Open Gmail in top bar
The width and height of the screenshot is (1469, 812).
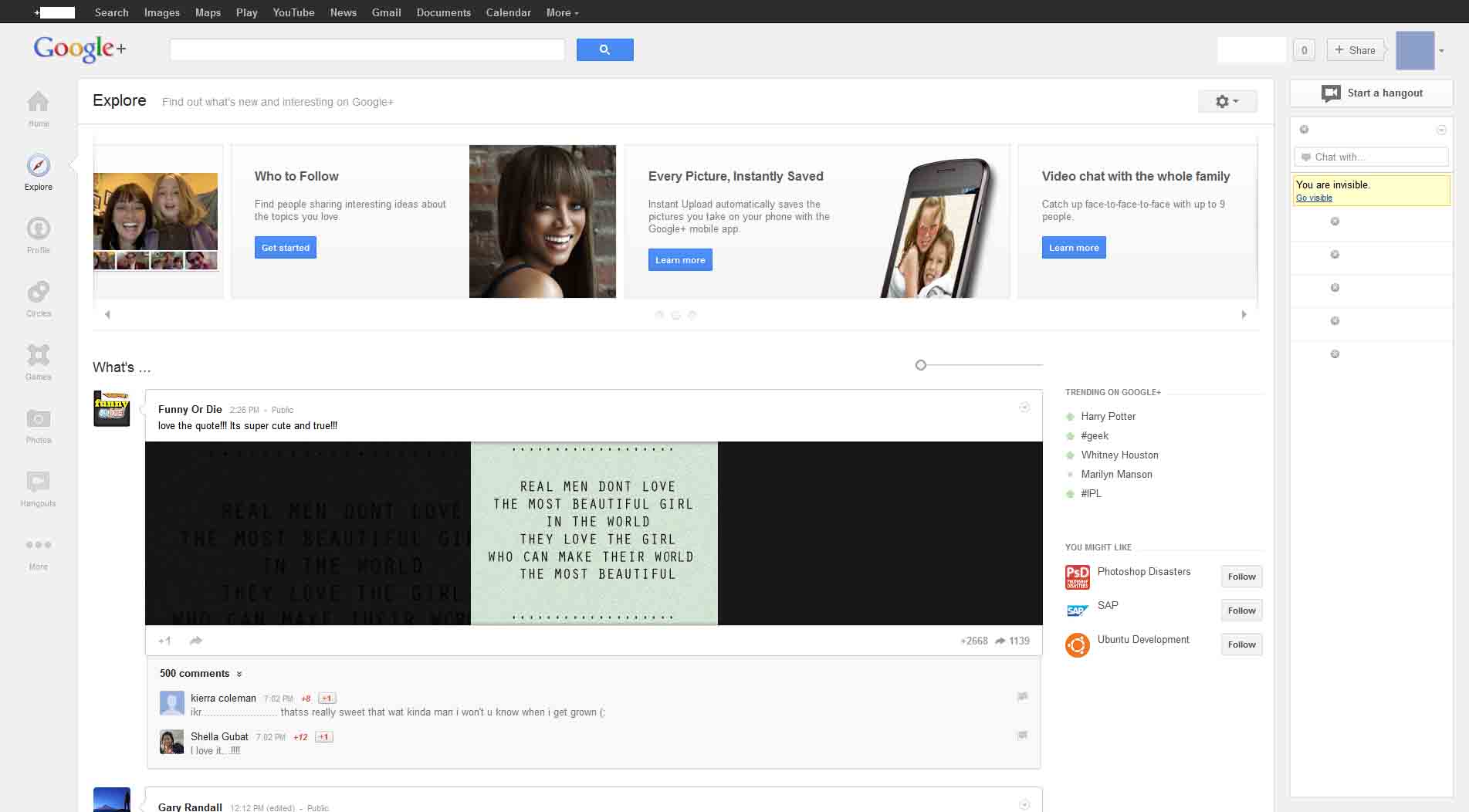coord(386,12)
